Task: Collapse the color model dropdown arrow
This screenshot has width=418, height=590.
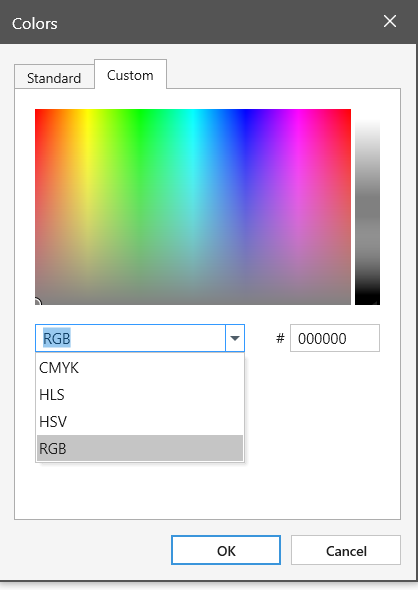Action: [x=235, y=338]
